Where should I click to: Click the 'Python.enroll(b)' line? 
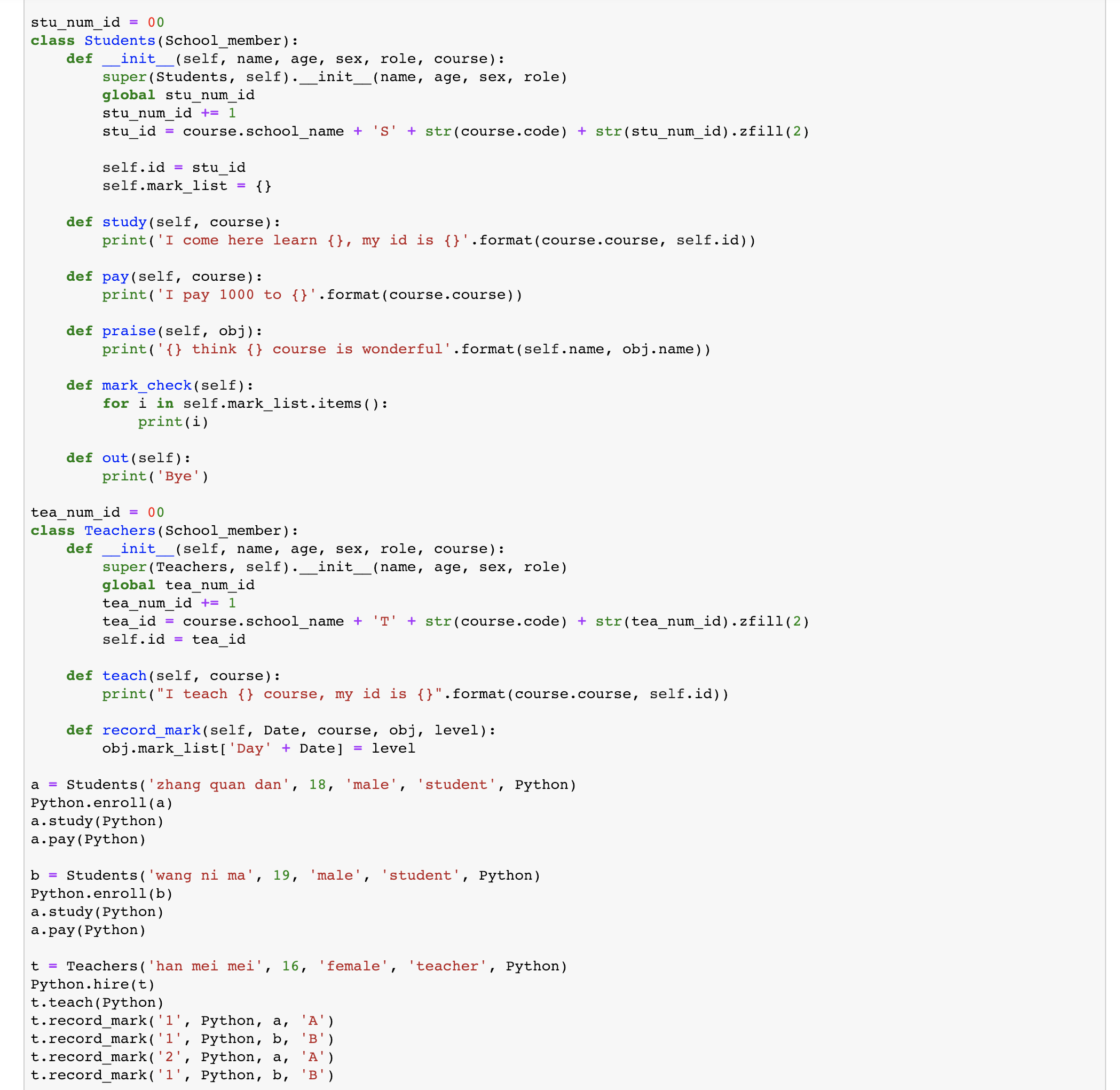(101, 894)
